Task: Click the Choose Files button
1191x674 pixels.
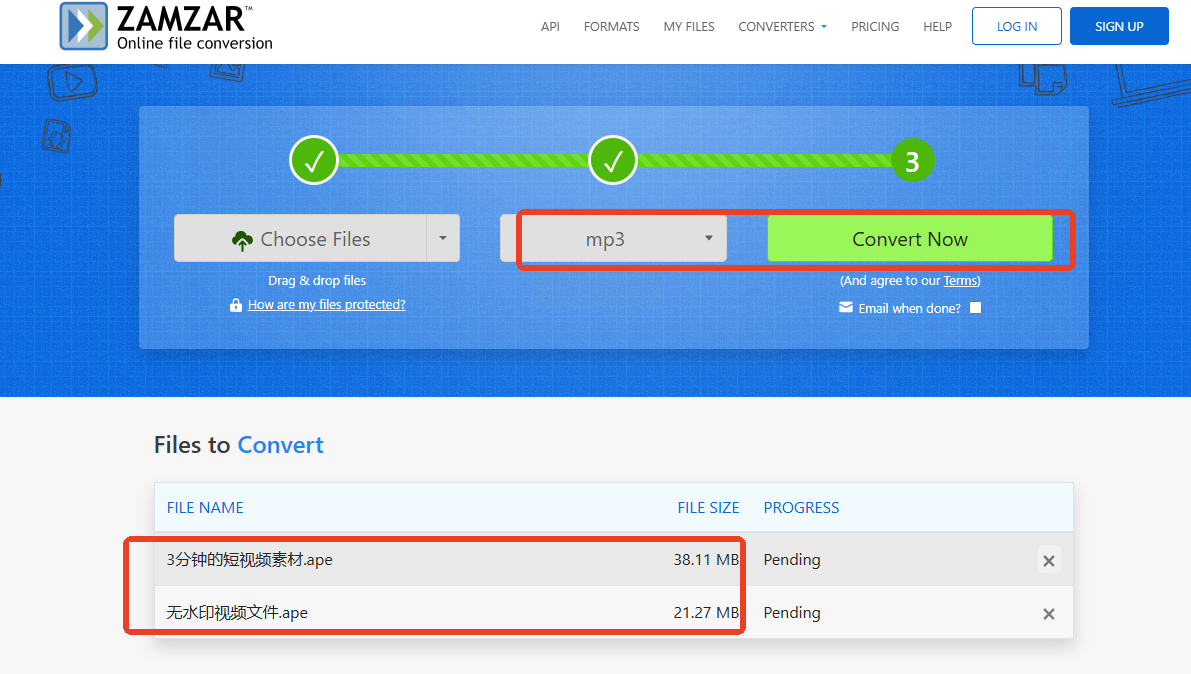Action: [300, 239]
